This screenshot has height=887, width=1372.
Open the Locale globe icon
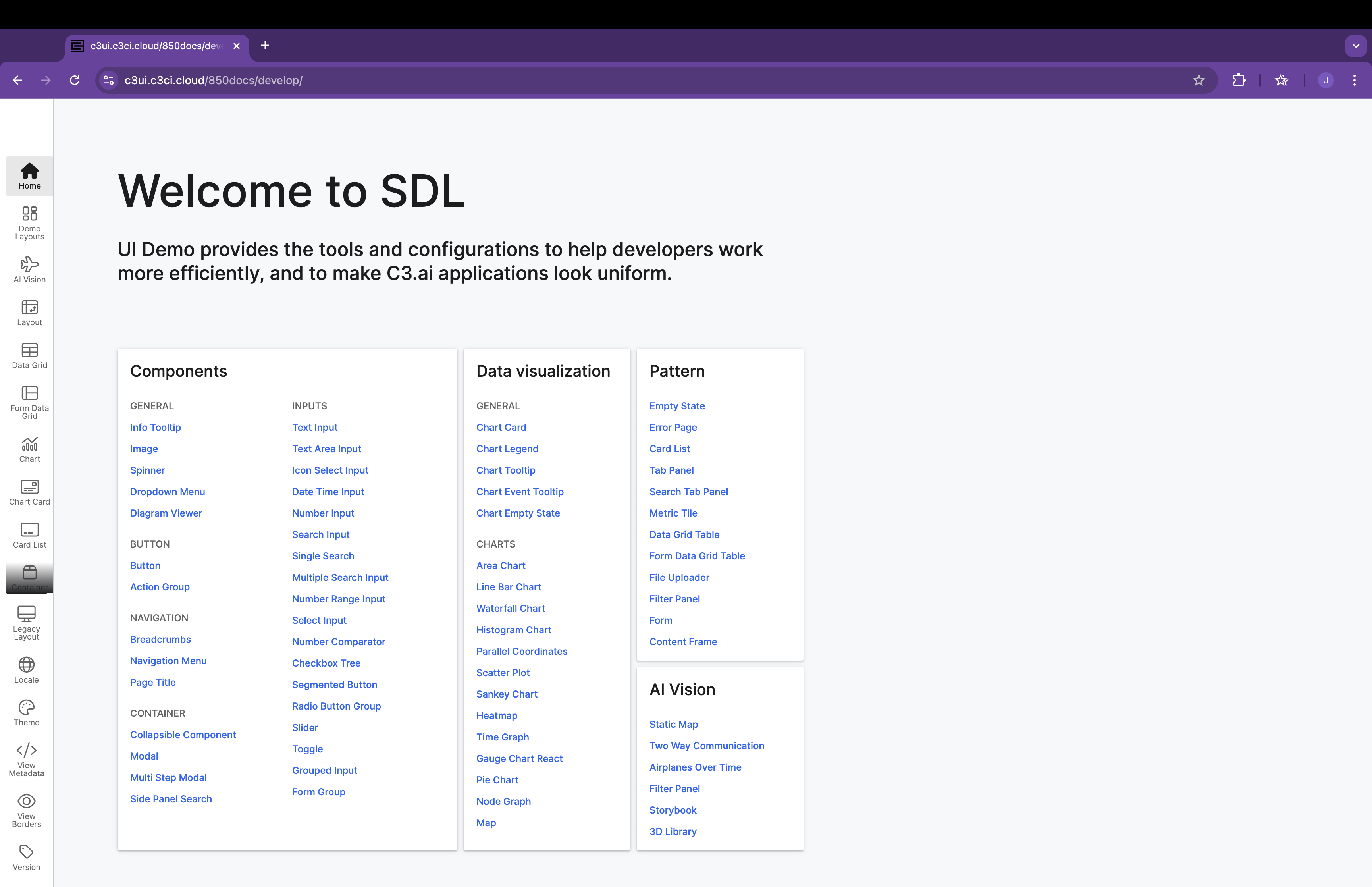tap(27, 665)
